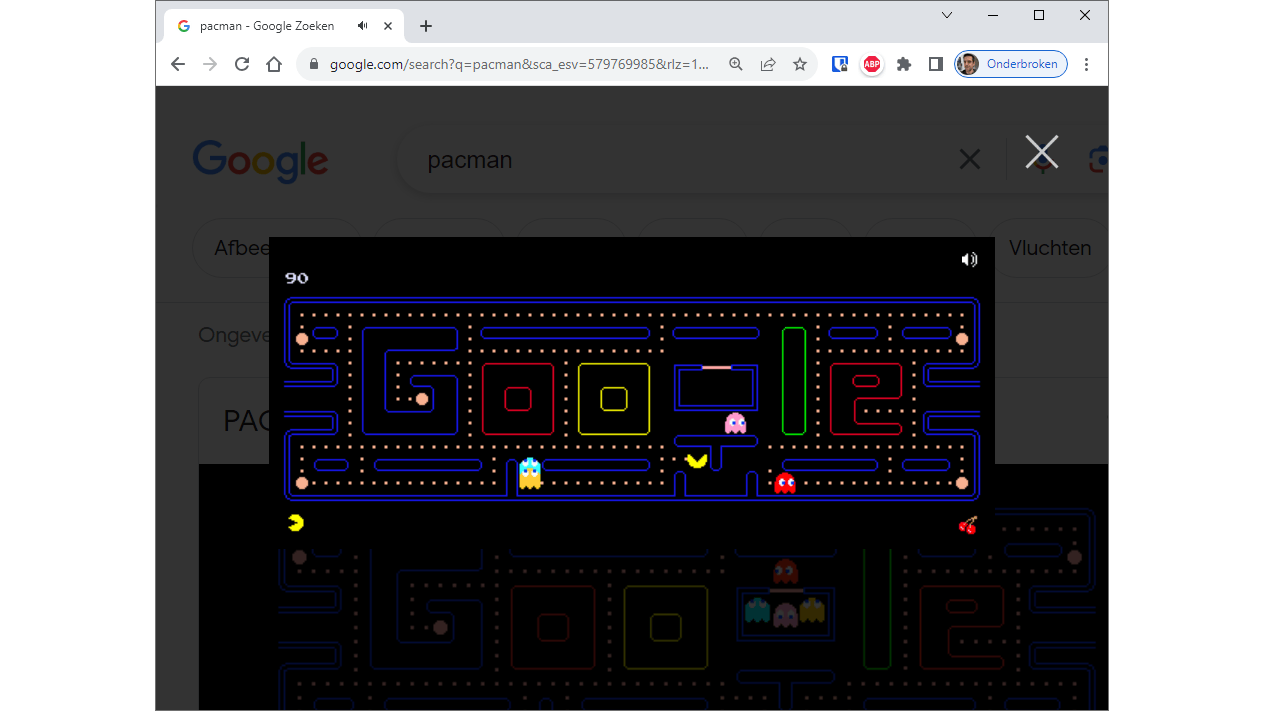Click the red first o letter block in maze
The image size is (1264, 711).
[518, 399]
